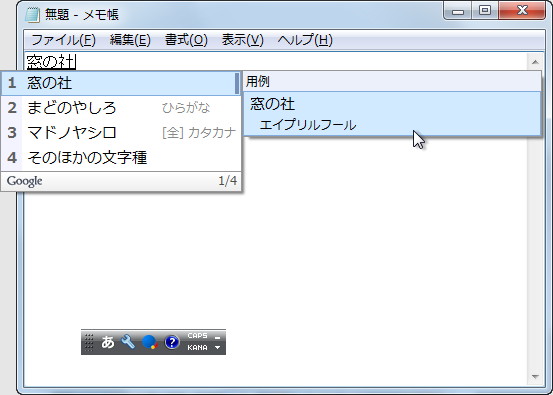Maximize the メモ帳 window
This screenshot has height=395, width=553.
tap(485, 11)
